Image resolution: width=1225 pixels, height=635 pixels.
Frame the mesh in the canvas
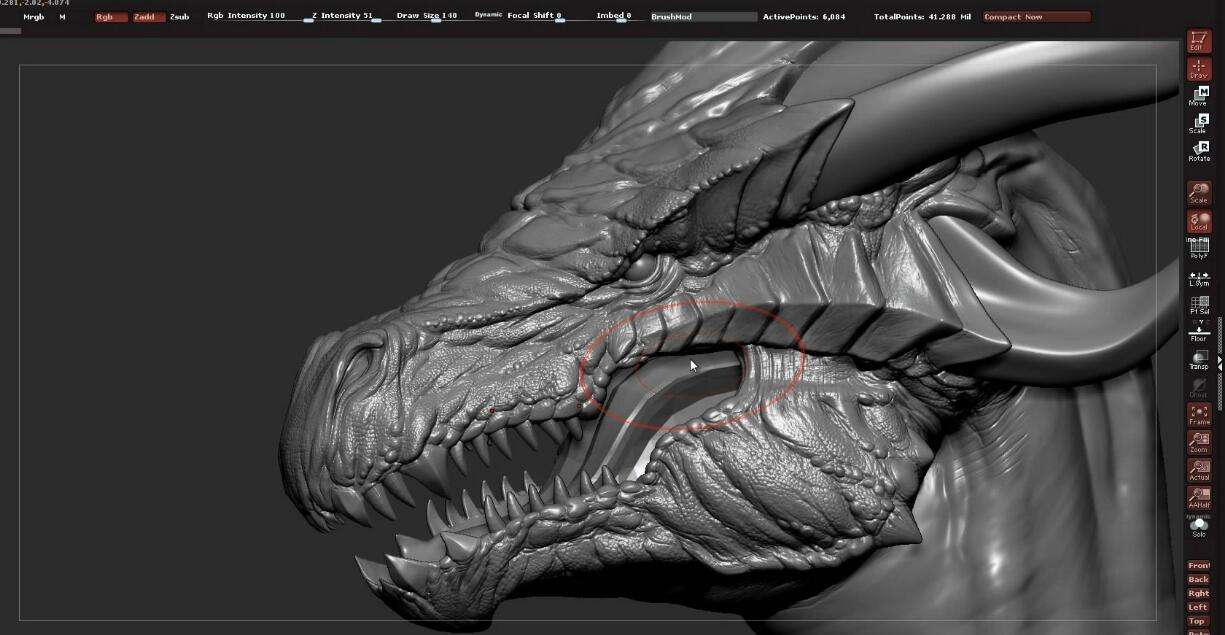coord(1199,415)
